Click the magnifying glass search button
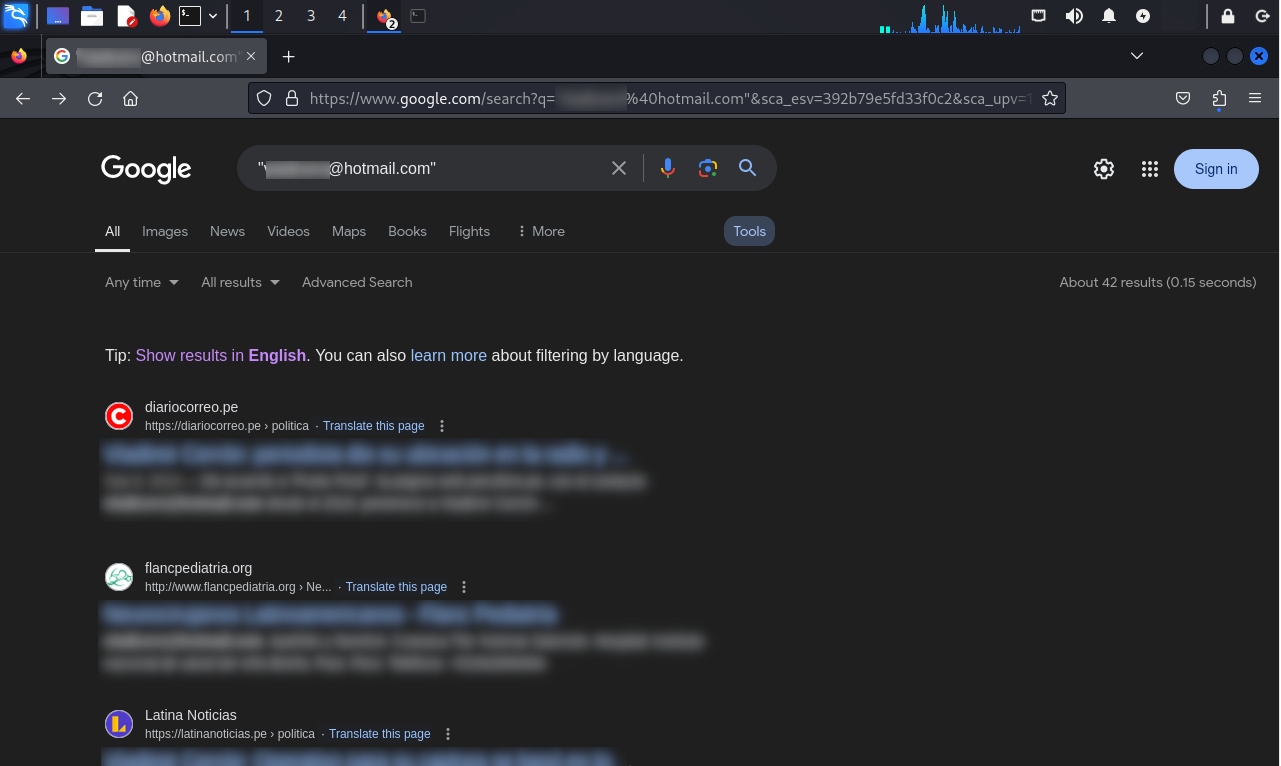Image resolution: width=1281 pixels, height=766 pixels. point(747,168)
